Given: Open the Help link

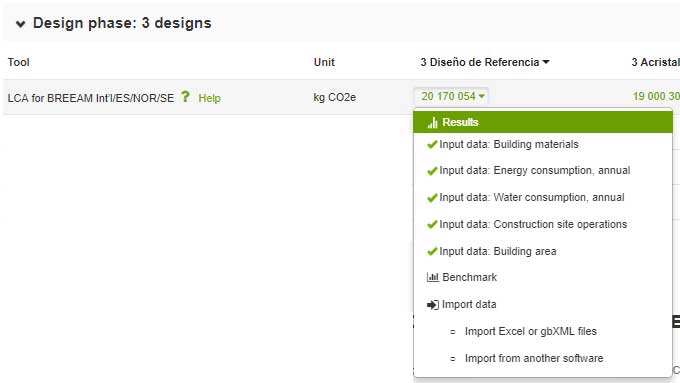Looking at the screenshot, I should point(209,98).
